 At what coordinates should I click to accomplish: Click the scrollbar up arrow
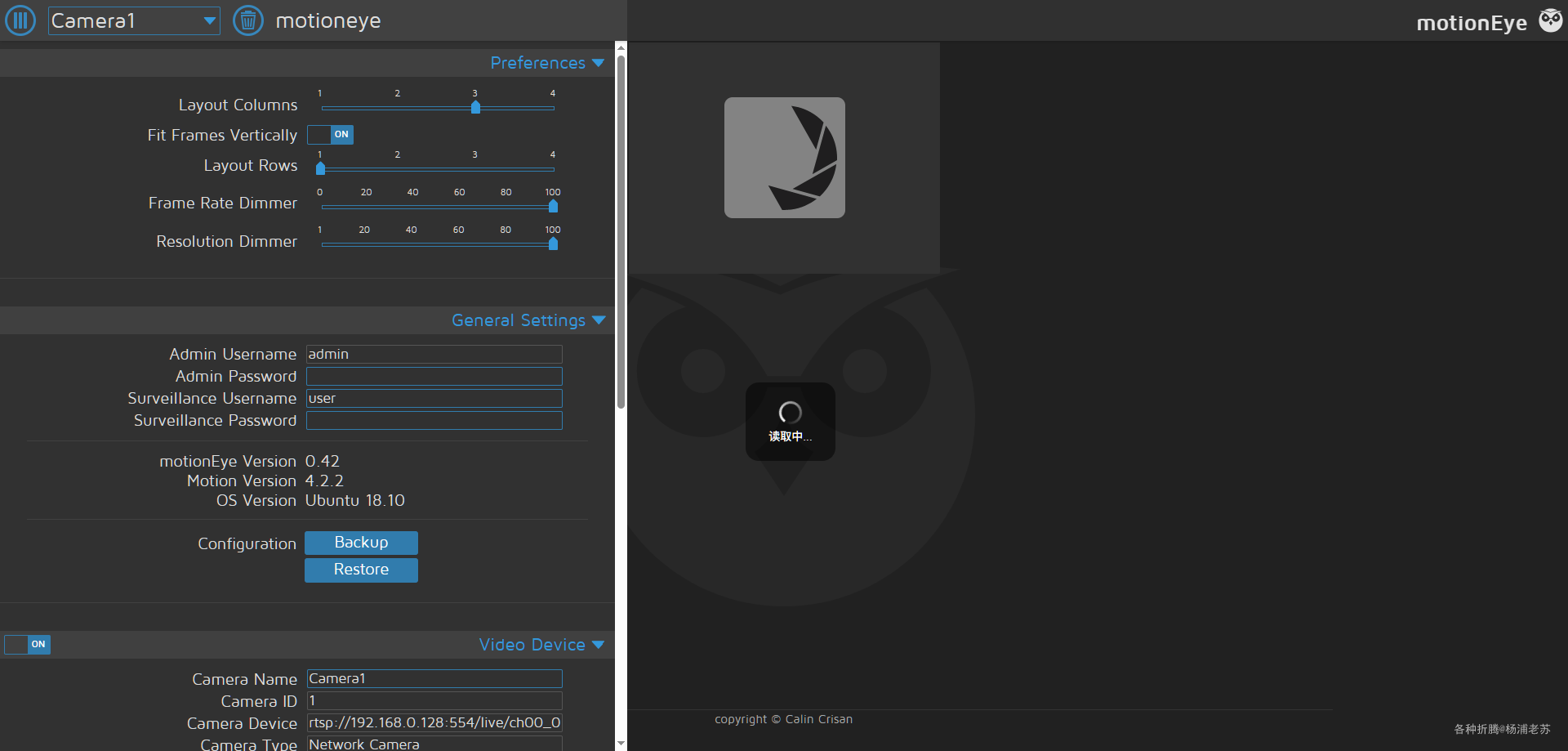(x=621, y=47)
